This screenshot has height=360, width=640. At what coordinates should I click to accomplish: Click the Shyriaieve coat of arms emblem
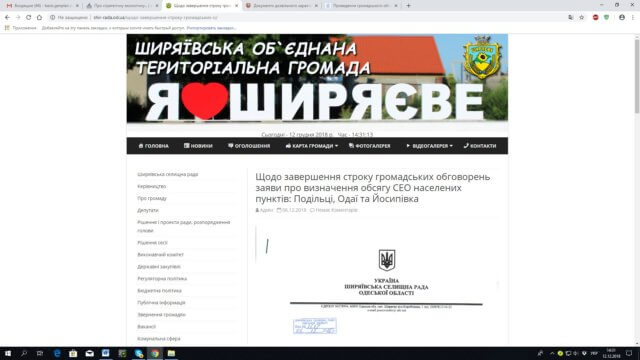(482, 57)
